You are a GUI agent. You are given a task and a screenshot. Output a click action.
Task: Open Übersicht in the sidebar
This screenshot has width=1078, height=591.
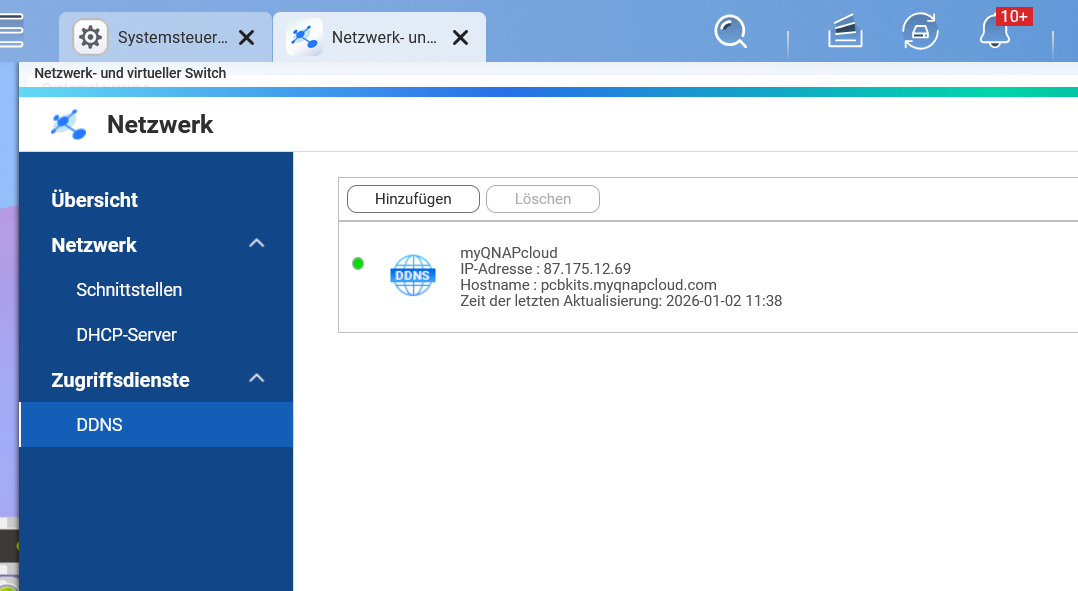click(x=95, y=200)
